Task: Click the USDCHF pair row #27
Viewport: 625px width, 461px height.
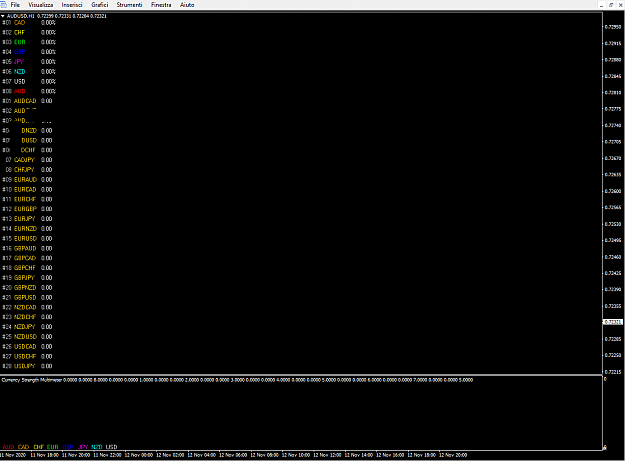Action: pyautogui.click(x=27, y=356)
